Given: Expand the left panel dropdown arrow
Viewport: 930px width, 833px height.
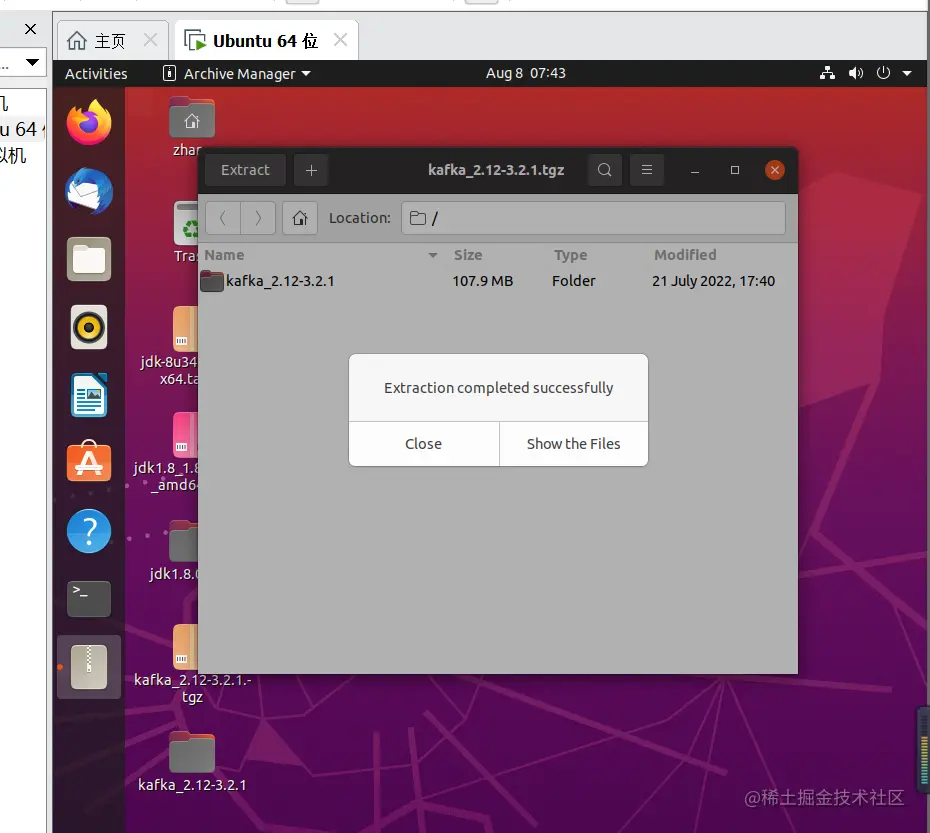Looking at the screenshot, I should 33,62.
